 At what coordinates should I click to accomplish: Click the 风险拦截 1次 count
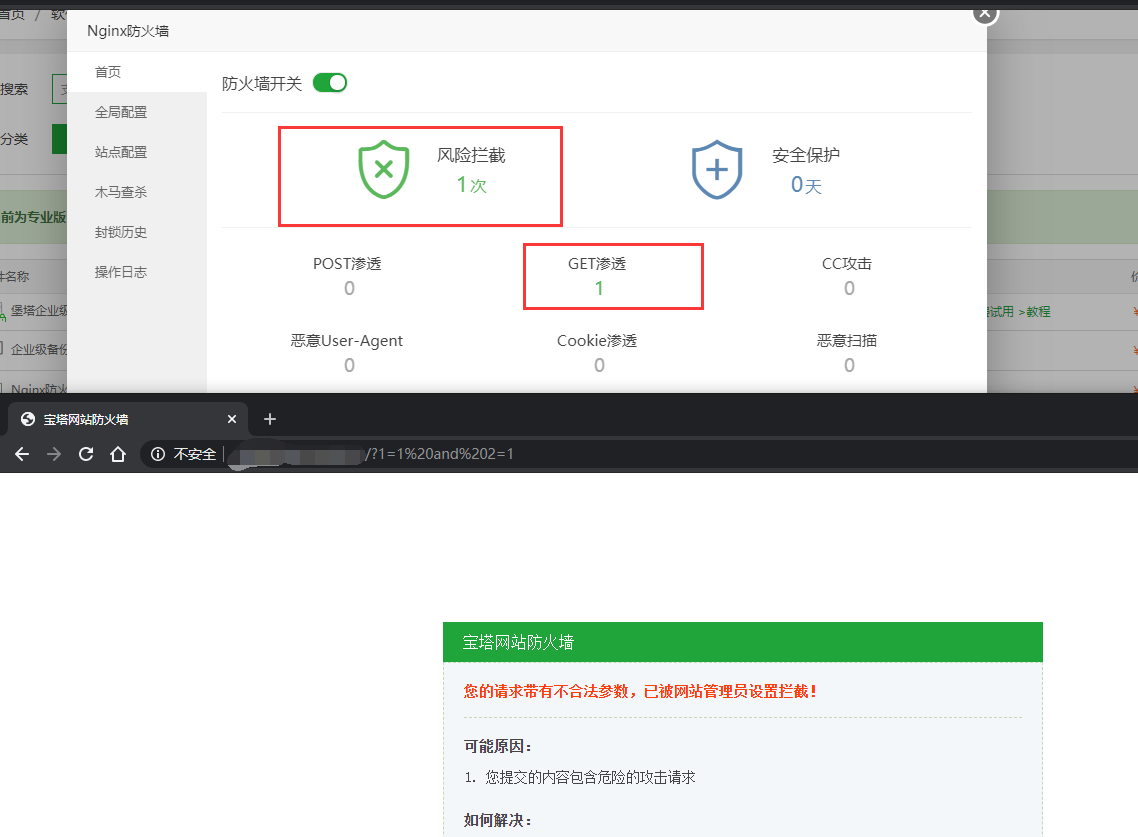click(x=471, y=185)
